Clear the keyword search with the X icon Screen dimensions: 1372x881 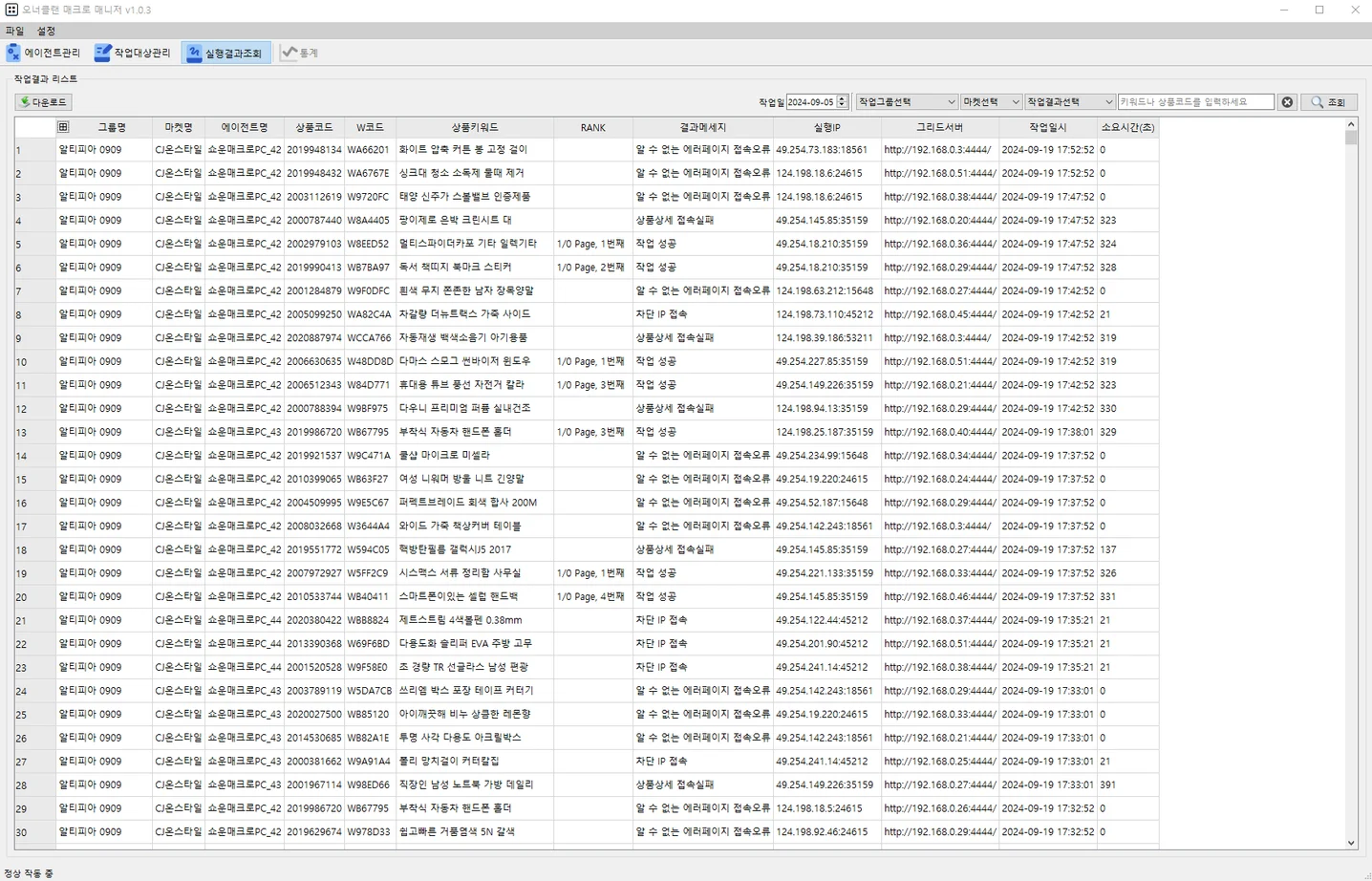click(1287, 102)
